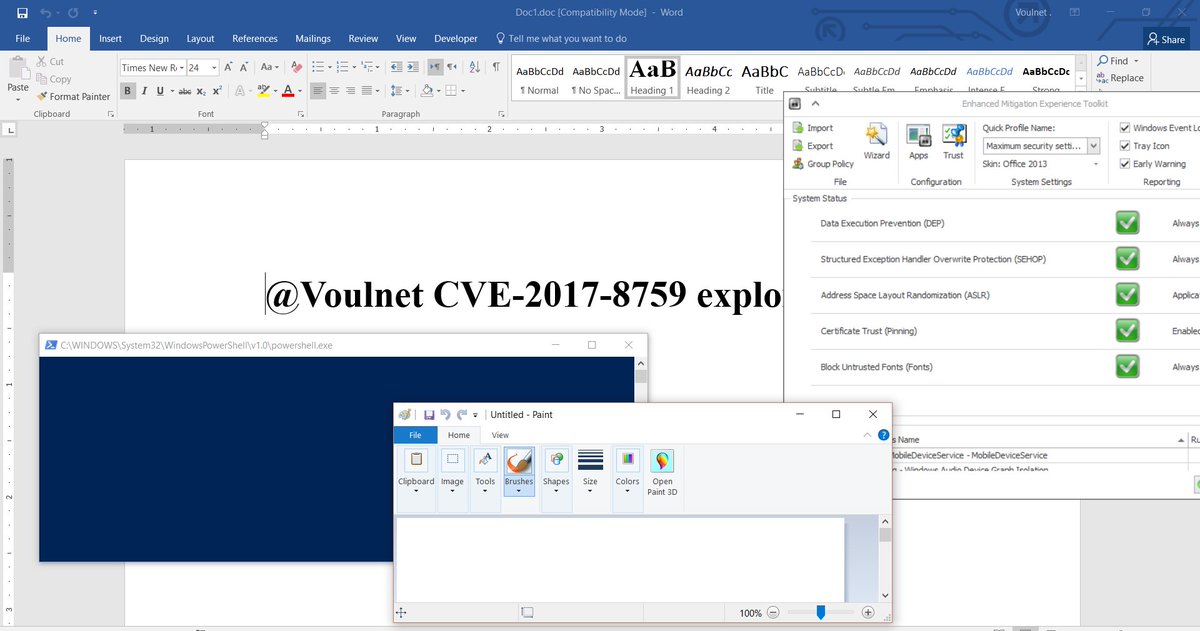
Task: Uncheck Early Warning in EMET Reporting
Action: [x=1124, y=163]
